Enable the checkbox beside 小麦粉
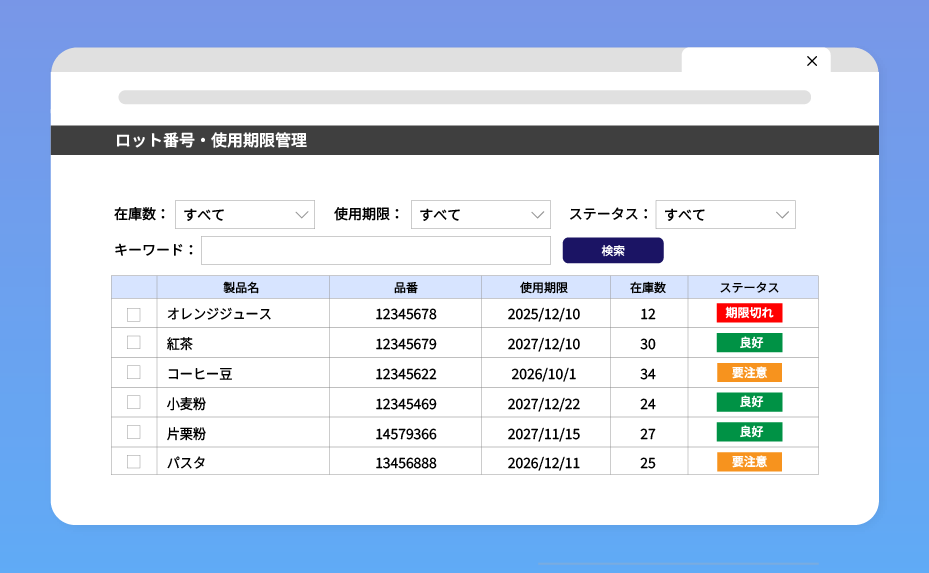The image size is (929, 573). pyautogui.click(x=134, y=402)
